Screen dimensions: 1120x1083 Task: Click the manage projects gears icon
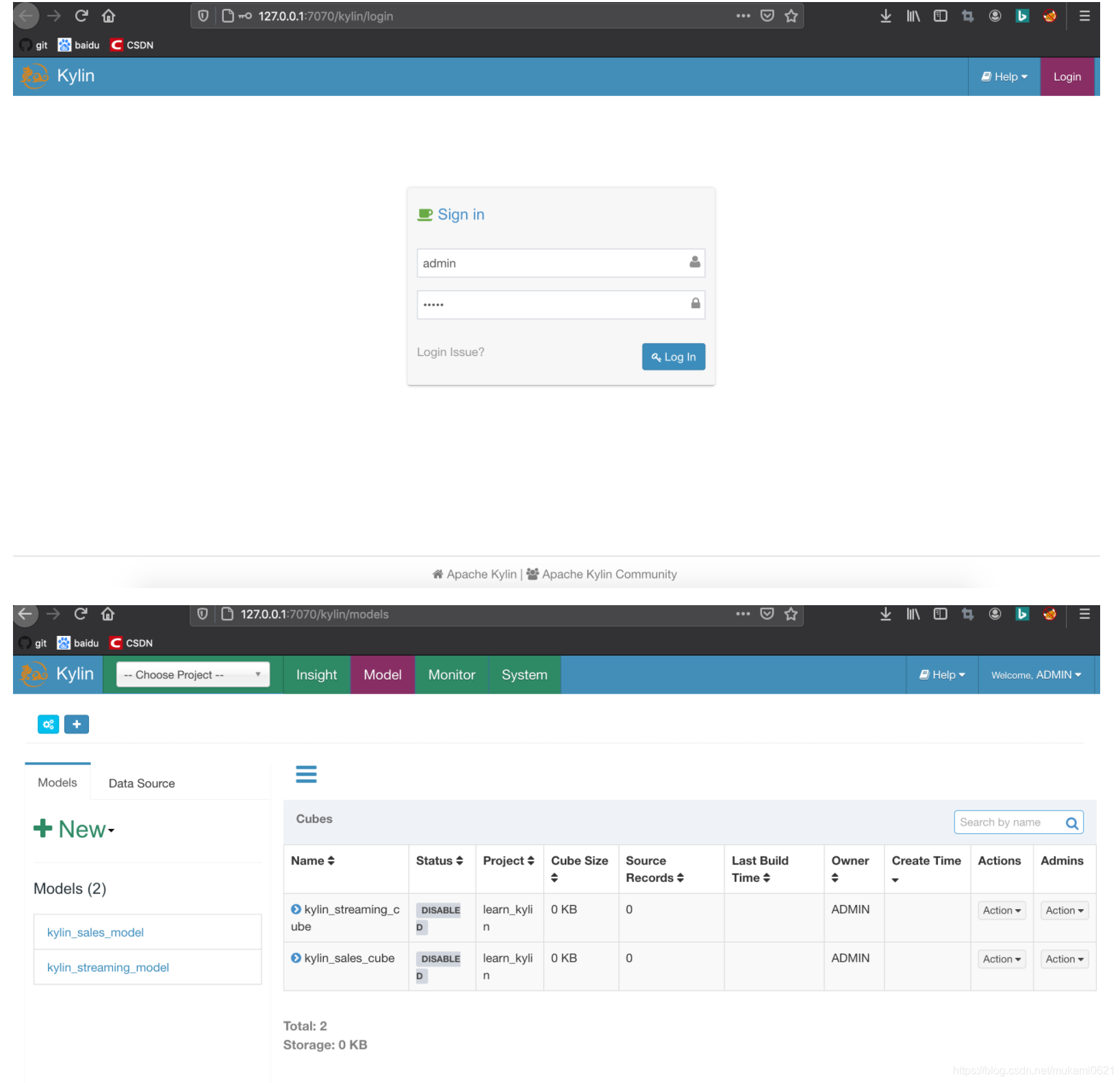[x=49, y=724]
